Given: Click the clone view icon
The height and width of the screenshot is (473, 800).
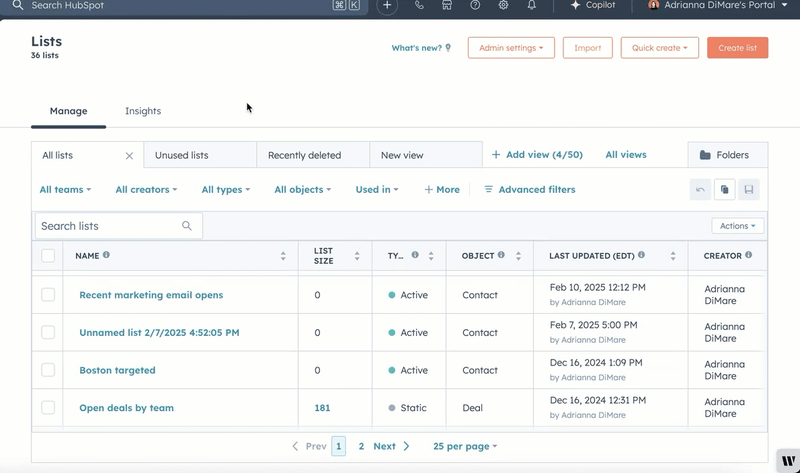Looking at the screenshot, I should click(724, 189).
